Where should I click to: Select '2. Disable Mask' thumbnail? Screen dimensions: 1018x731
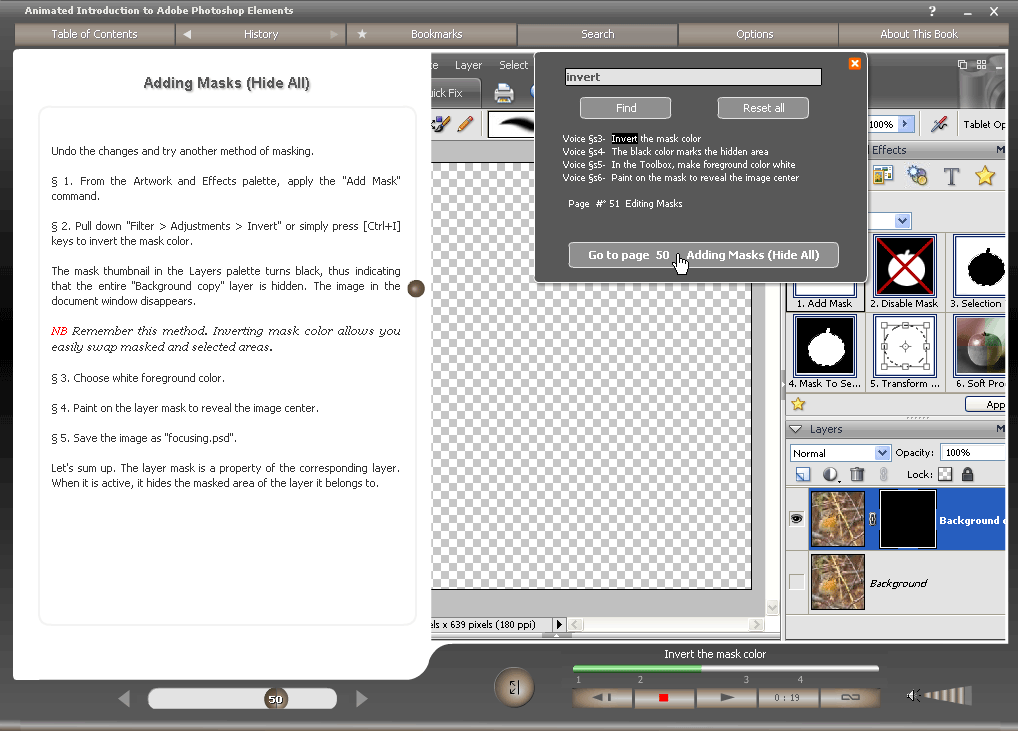pyautogui.click(x=904, y=267)
